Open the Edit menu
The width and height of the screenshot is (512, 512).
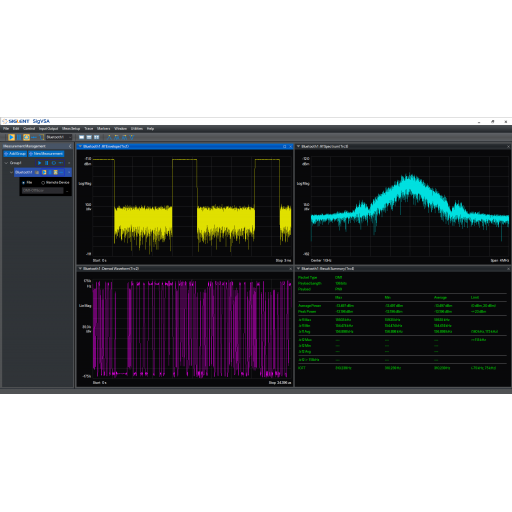[16, 129]
